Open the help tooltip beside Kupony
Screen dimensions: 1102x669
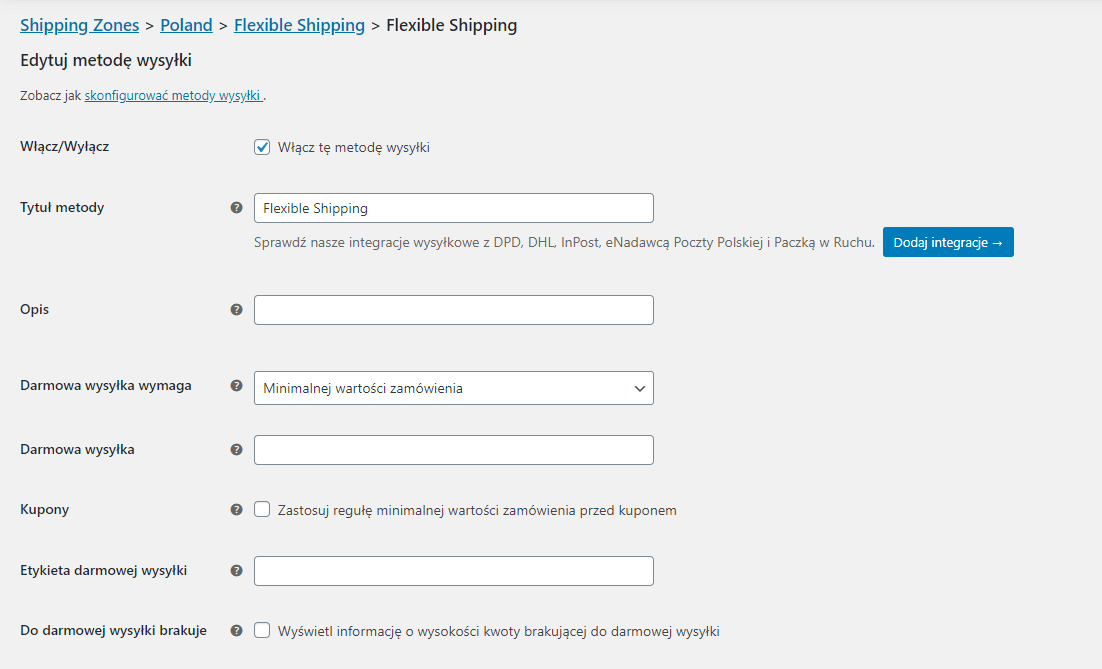pos(236,509)
